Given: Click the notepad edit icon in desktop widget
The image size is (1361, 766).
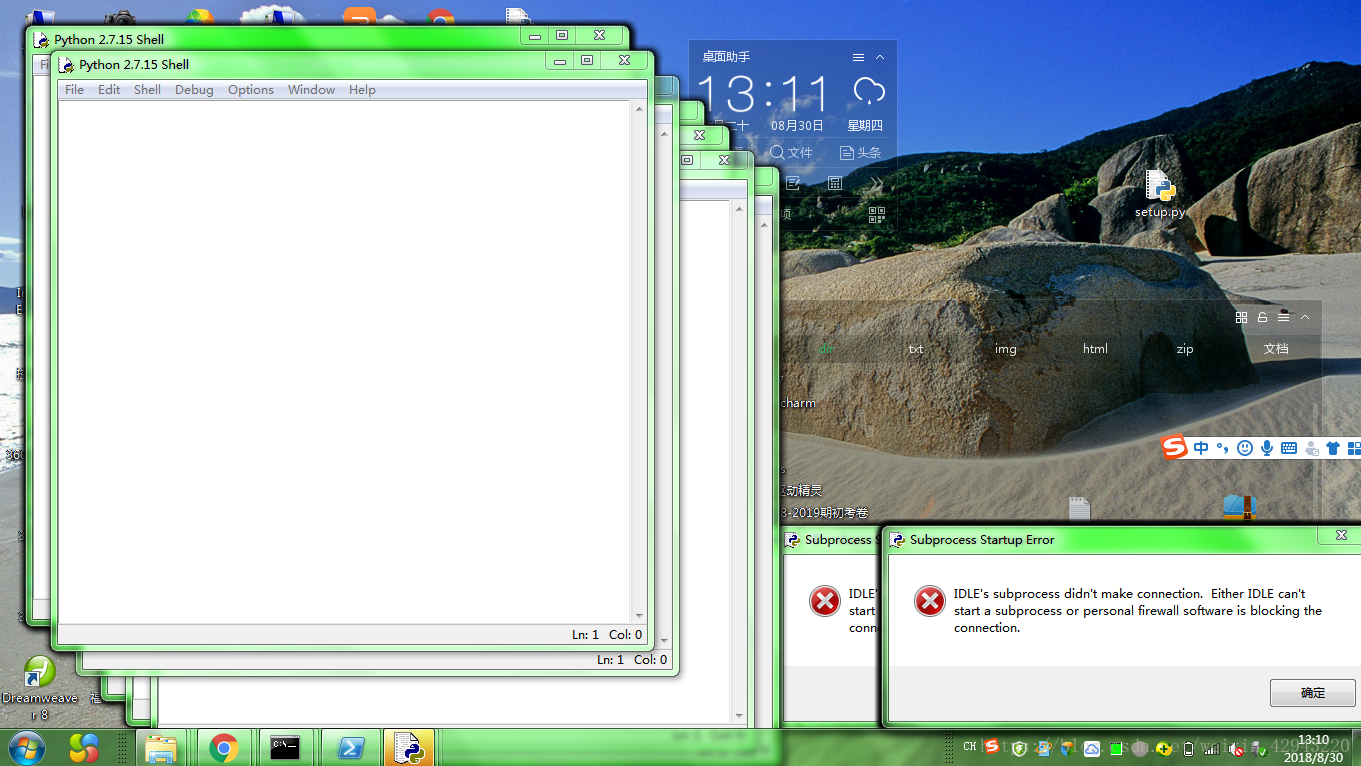Looking at the screenshot, I should (x=793, y=183).
